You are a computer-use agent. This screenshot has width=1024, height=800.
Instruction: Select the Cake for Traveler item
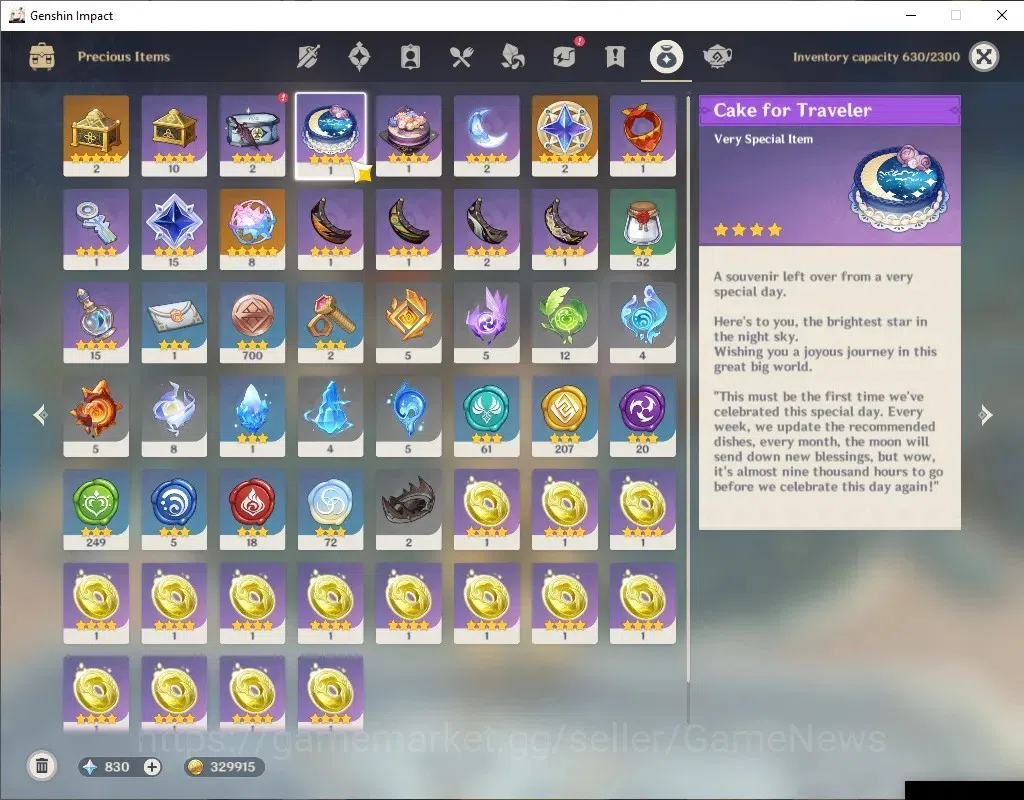click(x=330, y=136)
